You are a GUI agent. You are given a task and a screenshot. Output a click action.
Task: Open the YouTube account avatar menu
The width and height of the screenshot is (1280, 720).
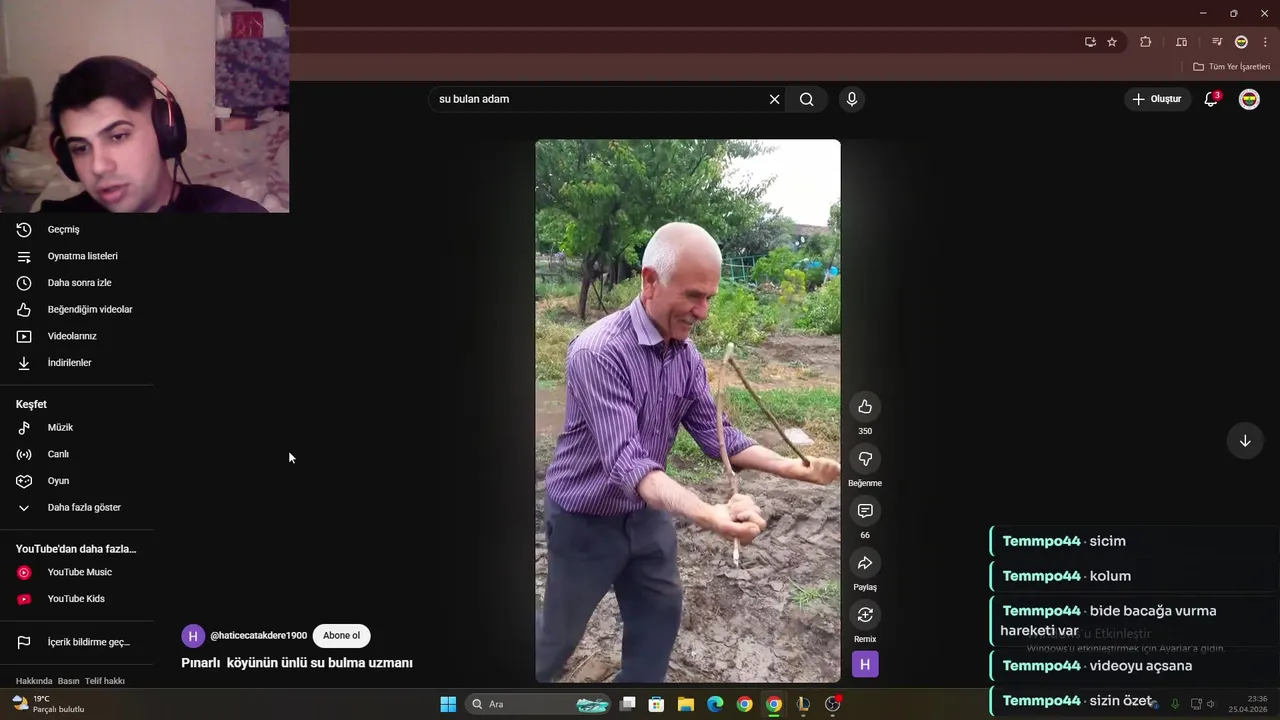click(x=1249, y=99)
